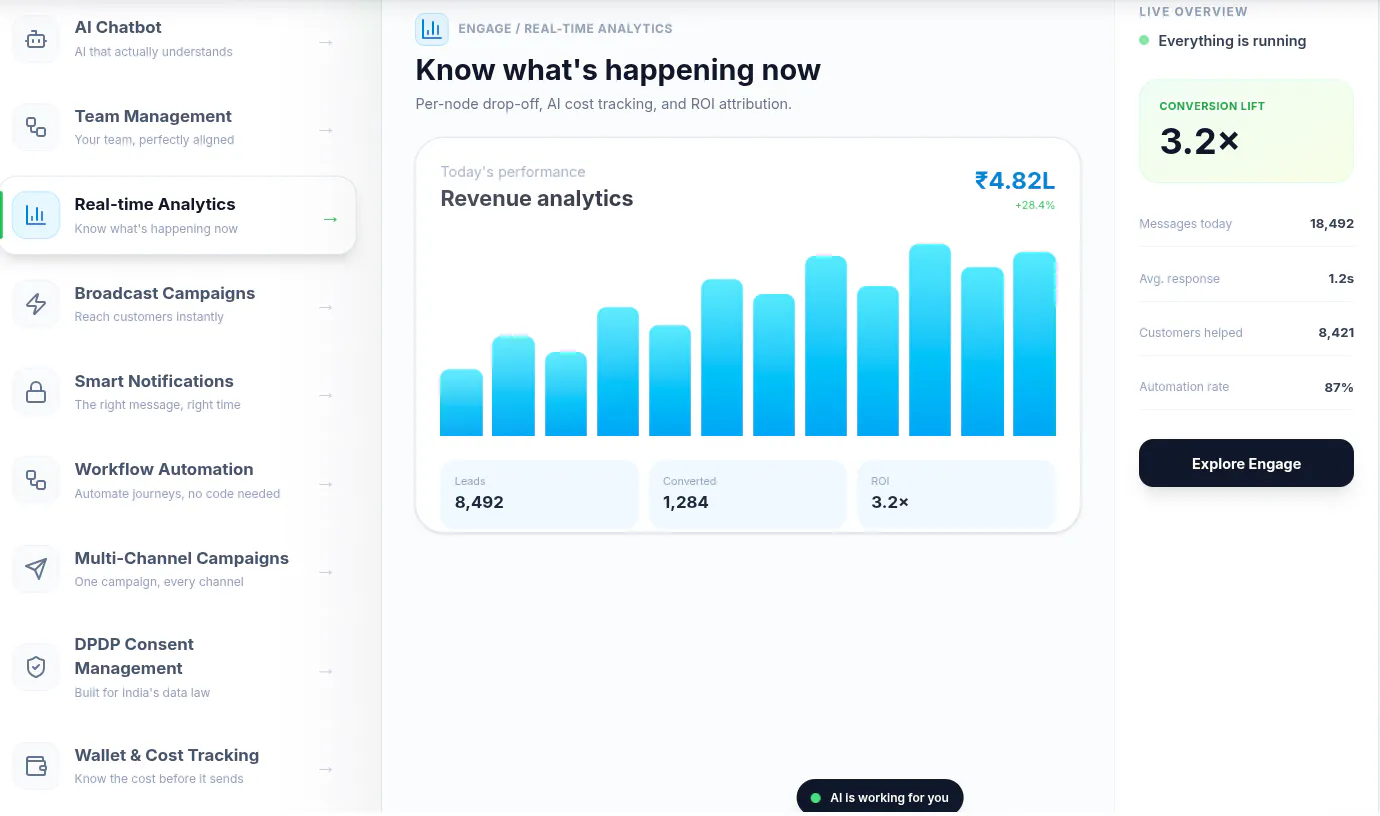Click the green arrow on Real-time Analytics
The width and height of the screenshot is (1380, 816).
[x=330, y=219]
